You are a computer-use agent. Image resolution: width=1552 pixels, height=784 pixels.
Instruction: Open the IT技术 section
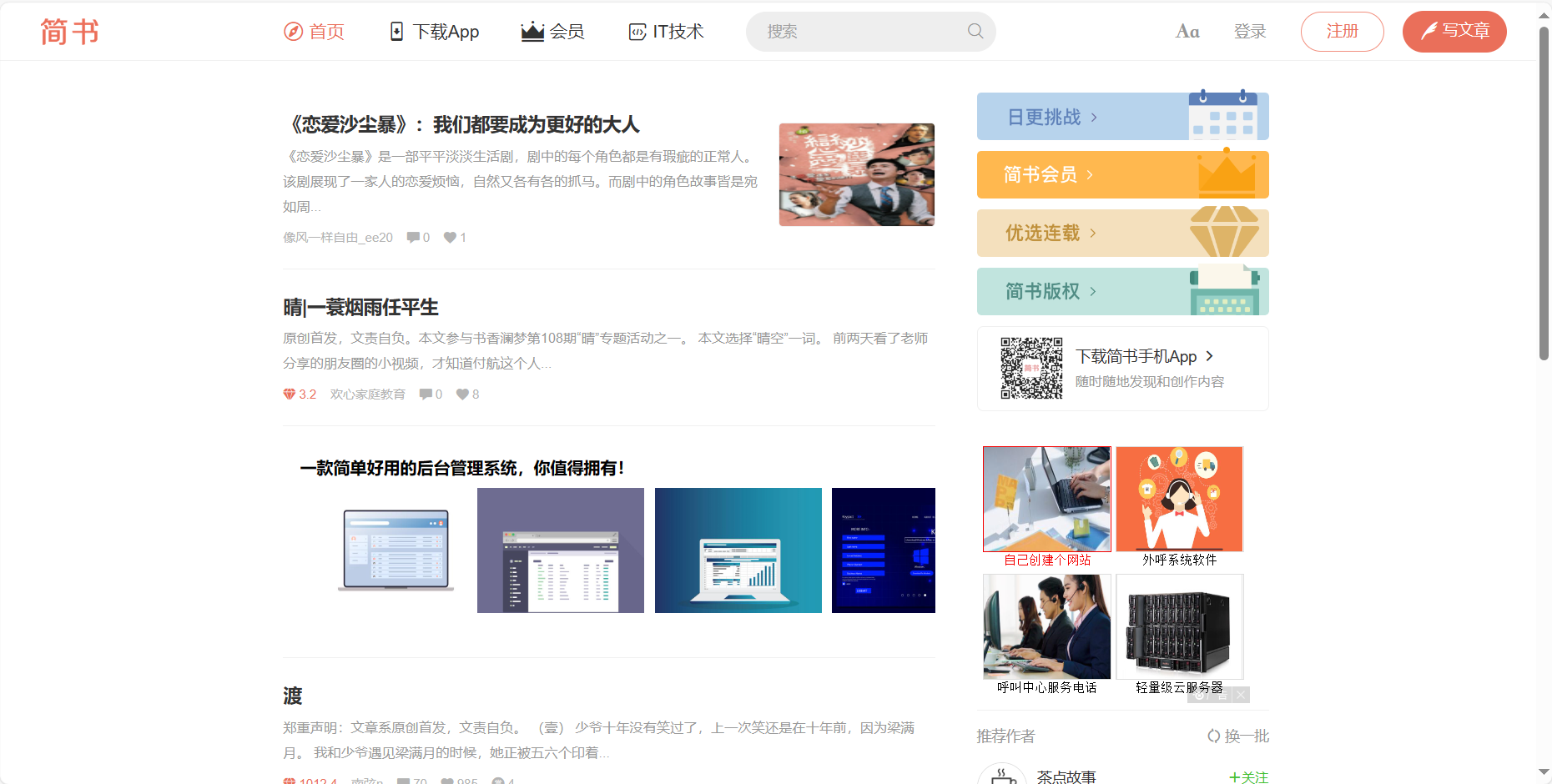(x=665, y=31)
